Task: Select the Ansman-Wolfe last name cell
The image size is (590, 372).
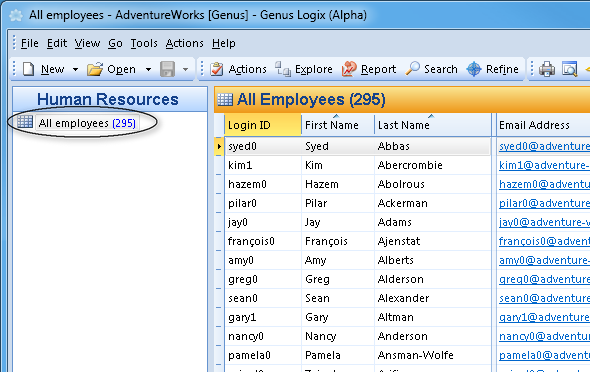Action: click(x=433, y=355)
